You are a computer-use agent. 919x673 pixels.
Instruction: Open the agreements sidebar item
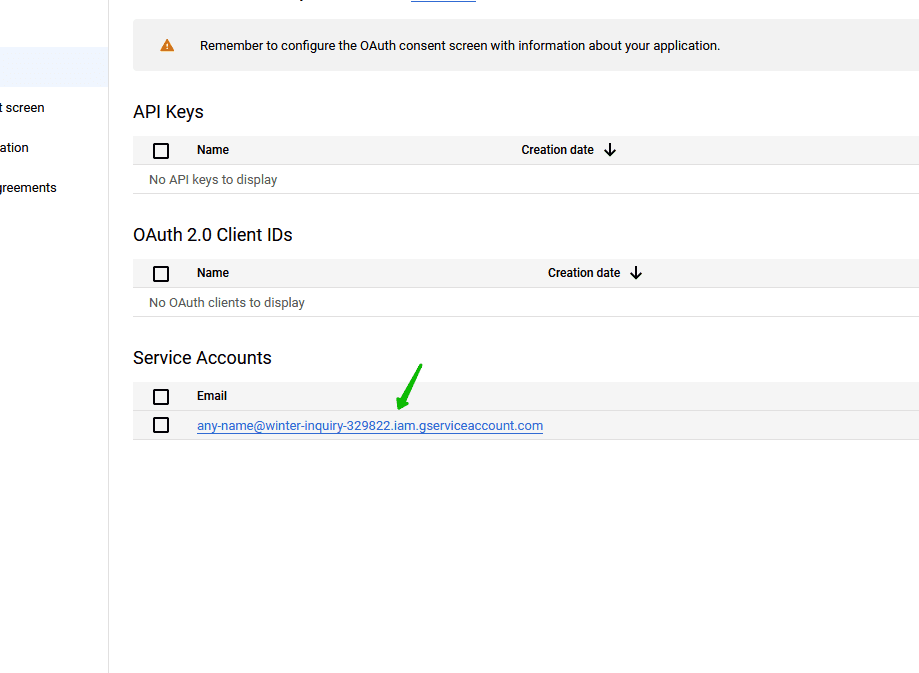[x=28, y=188]
